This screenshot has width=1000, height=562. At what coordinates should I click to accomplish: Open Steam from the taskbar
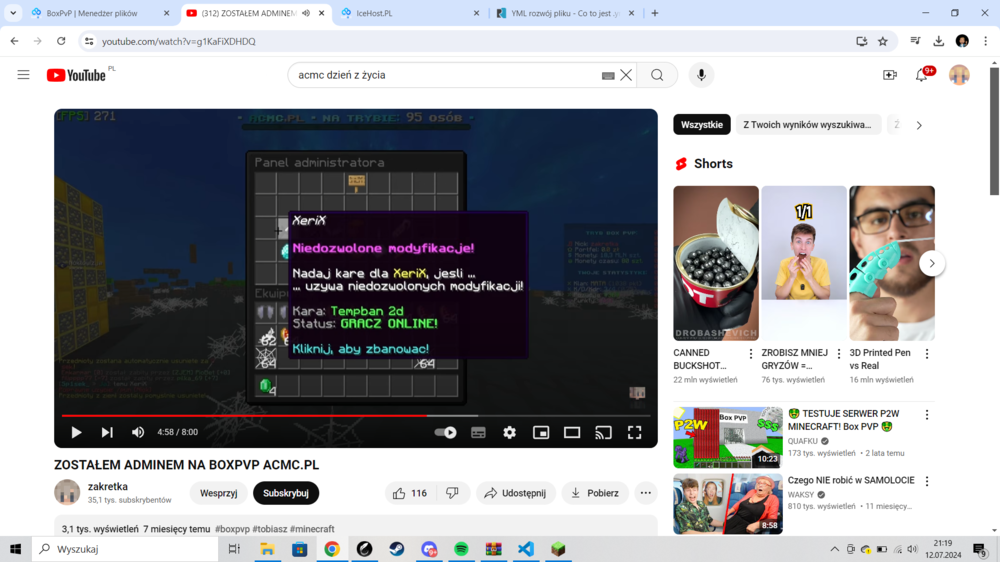point(397,549)
